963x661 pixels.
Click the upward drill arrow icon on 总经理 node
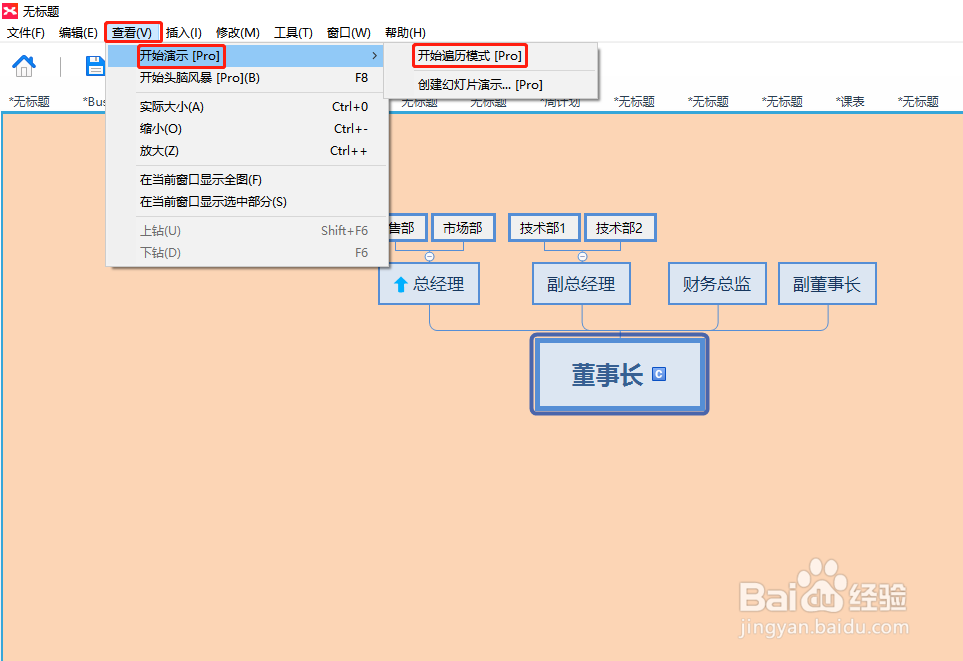(400, 283)
